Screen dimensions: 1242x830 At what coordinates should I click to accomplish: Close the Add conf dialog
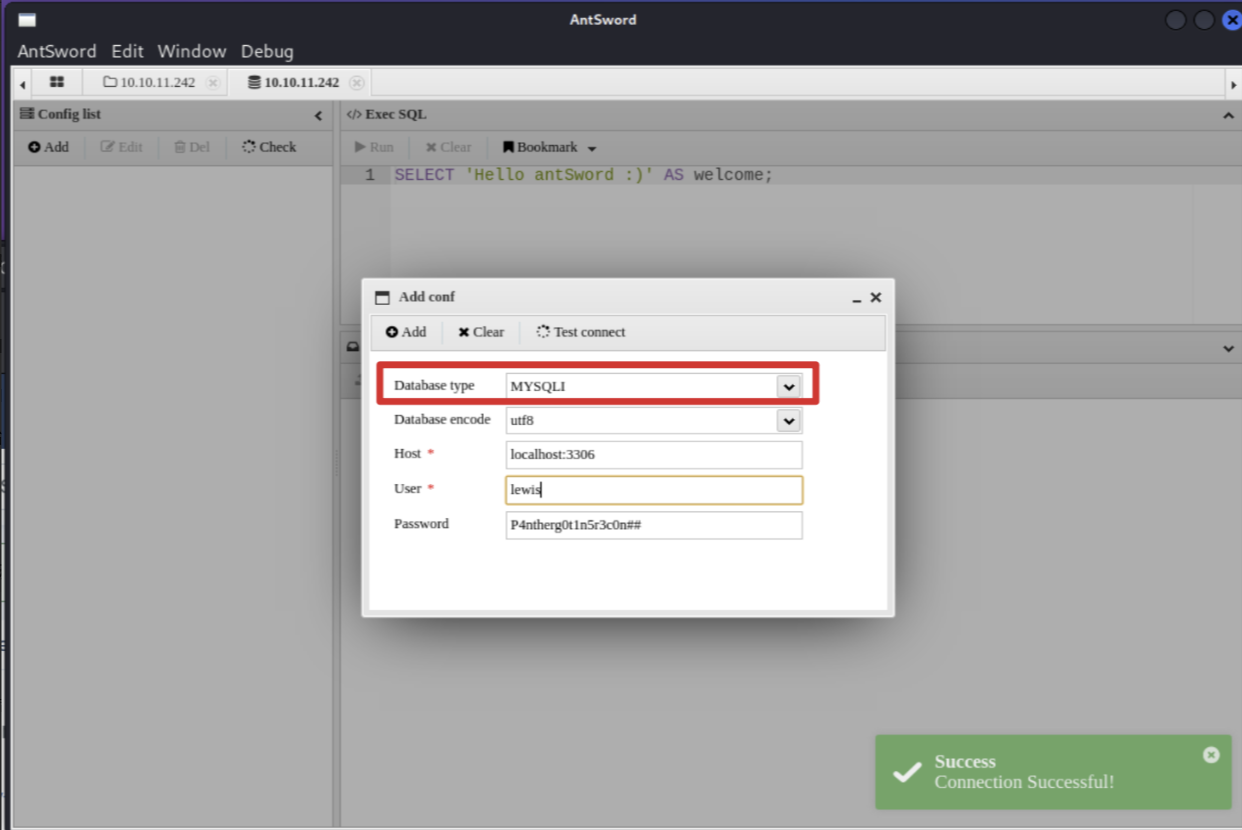click(x=876, y=298)
